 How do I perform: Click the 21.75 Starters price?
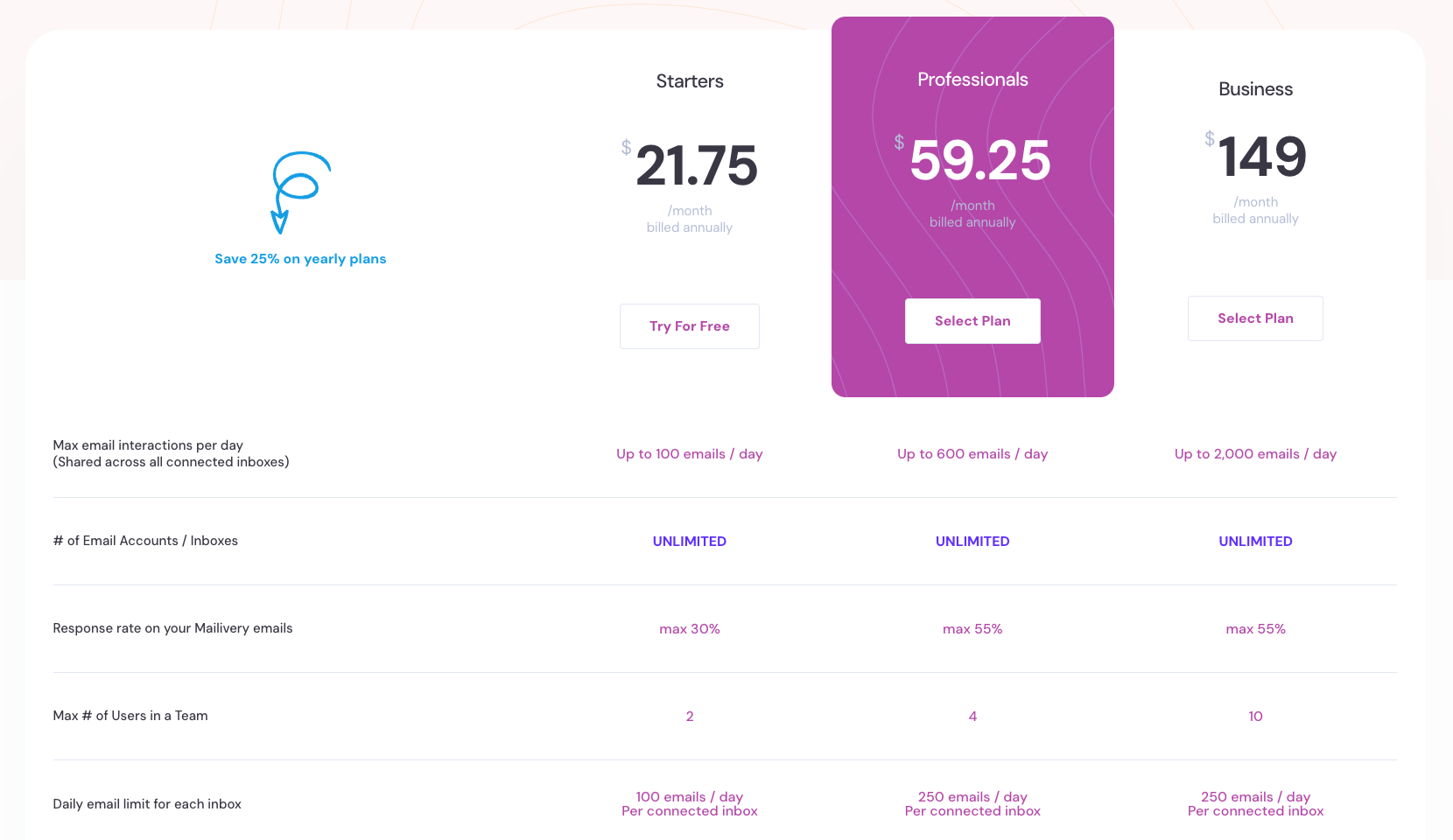[696, 165]
